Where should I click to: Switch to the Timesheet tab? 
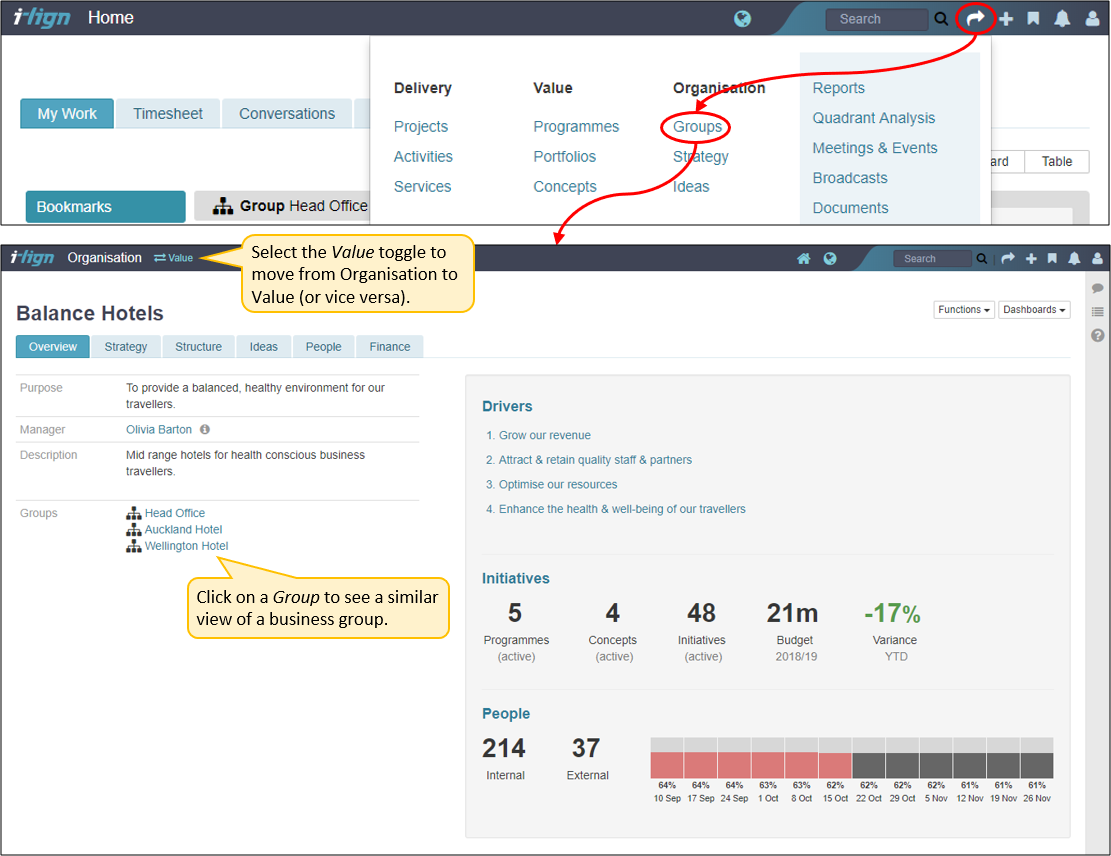[x=168, y=113]
